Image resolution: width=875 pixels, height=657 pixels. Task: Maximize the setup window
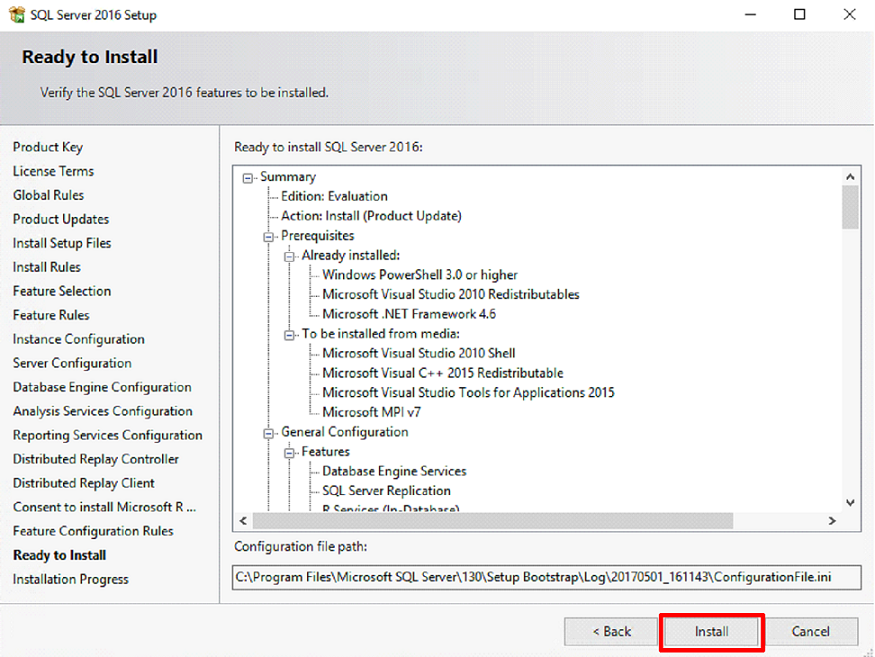pyautogui.click(x=799, y=15)
